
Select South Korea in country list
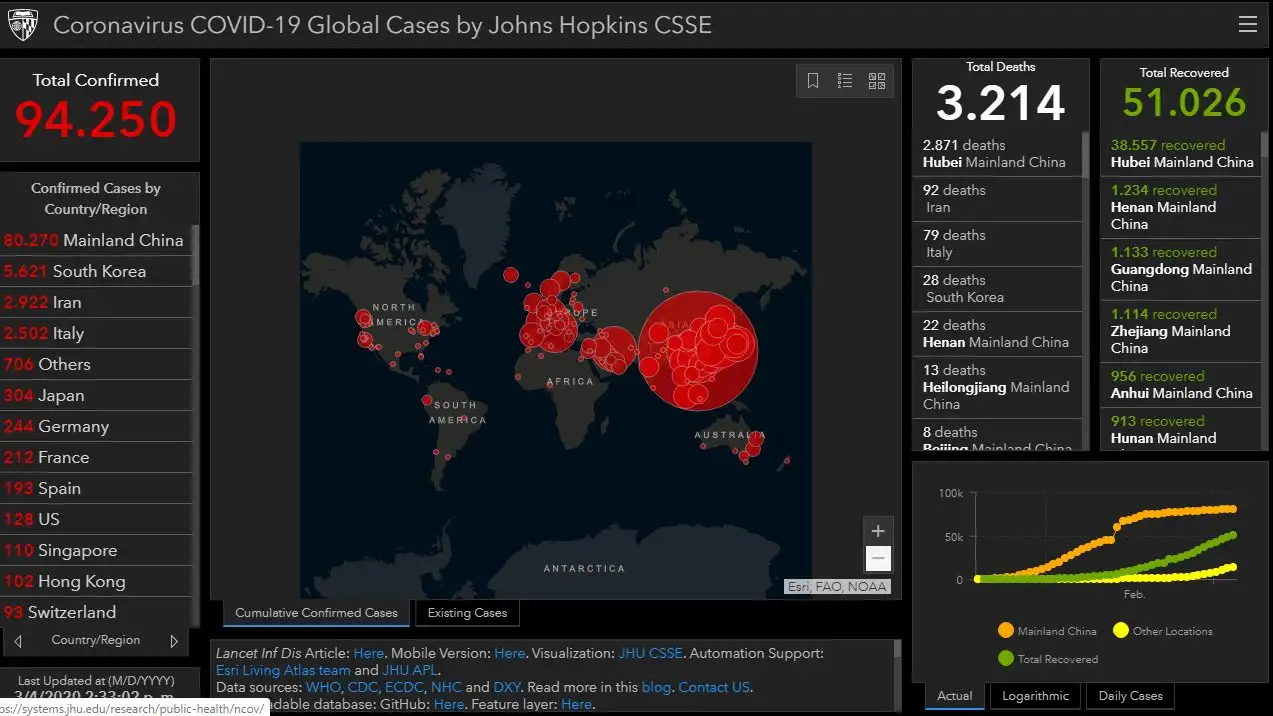pos(95,271)
